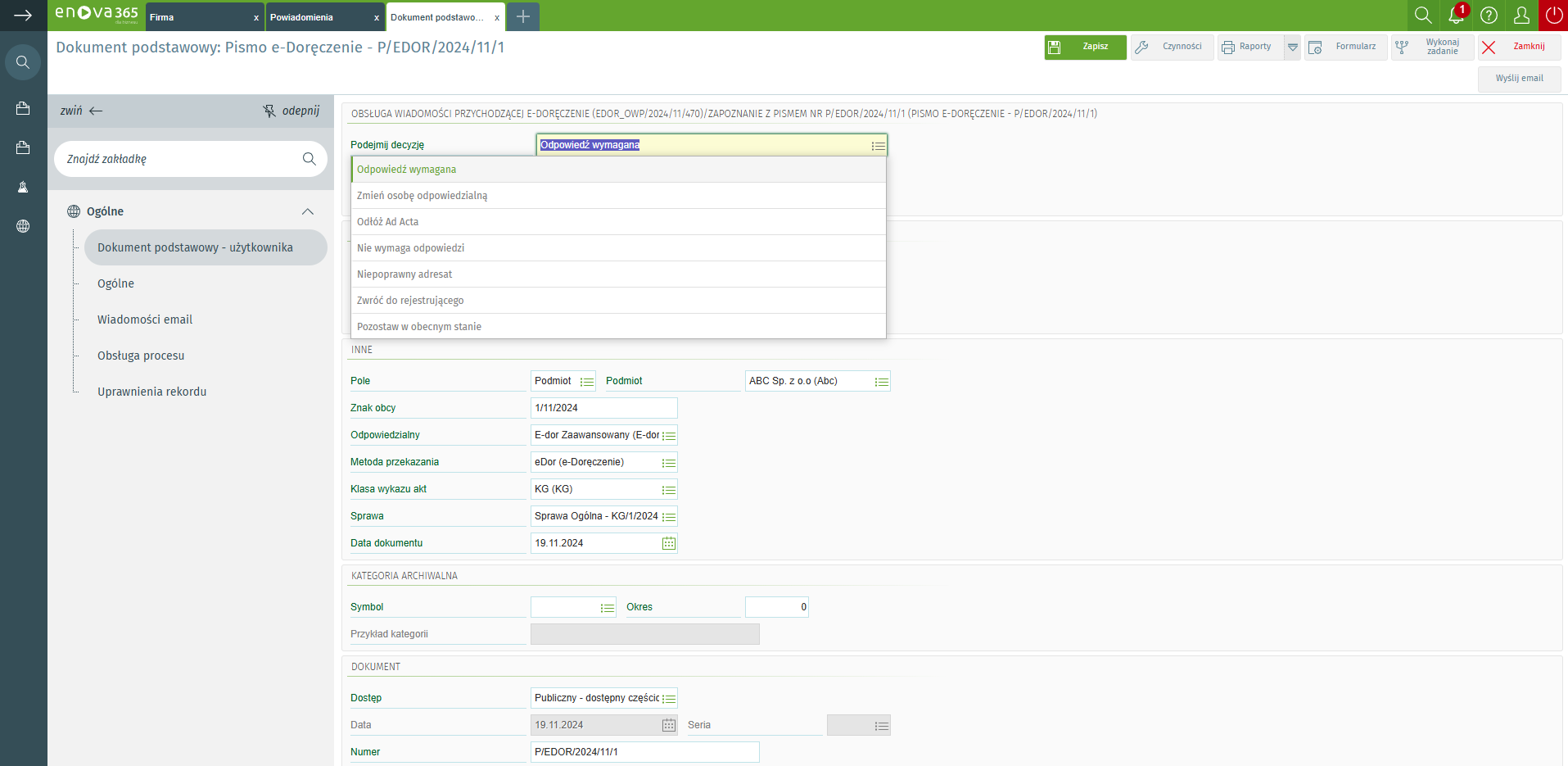The width and height of the screenshot is (1568, 766).
Task: Click the user account icon
Action: click(1521, 16)
